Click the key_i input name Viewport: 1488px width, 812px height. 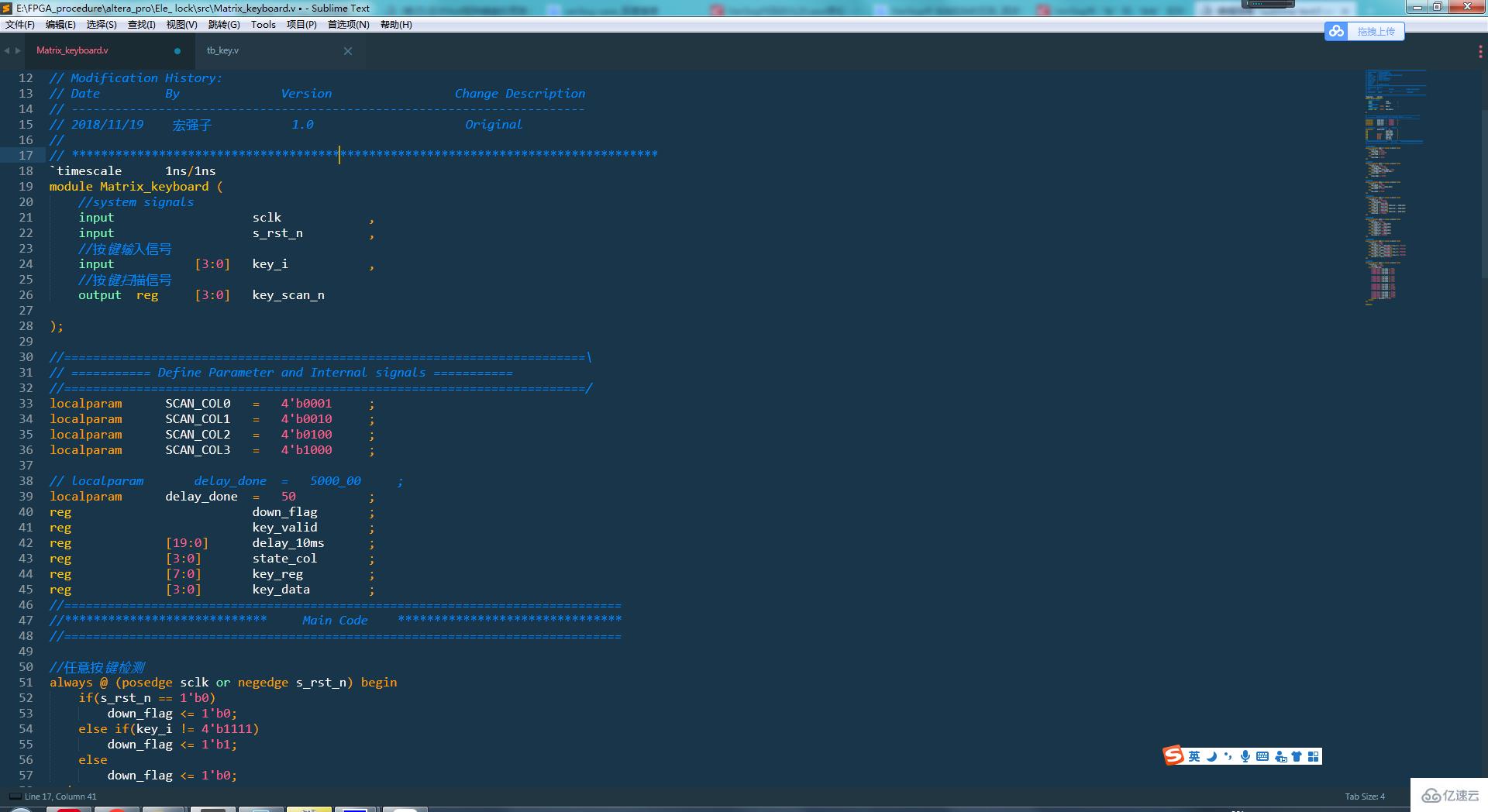(x=270, y=263)
